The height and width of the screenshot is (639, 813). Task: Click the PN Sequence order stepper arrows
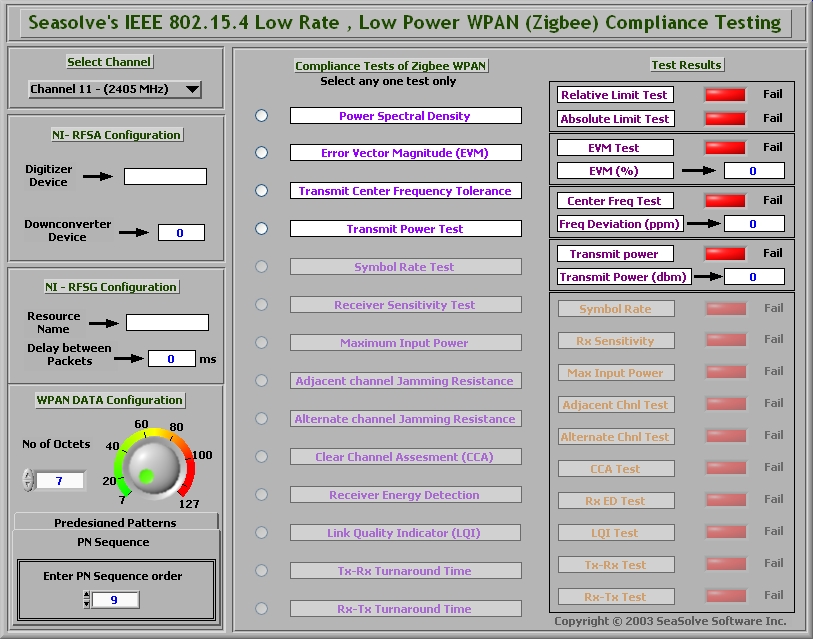(87, 600)
